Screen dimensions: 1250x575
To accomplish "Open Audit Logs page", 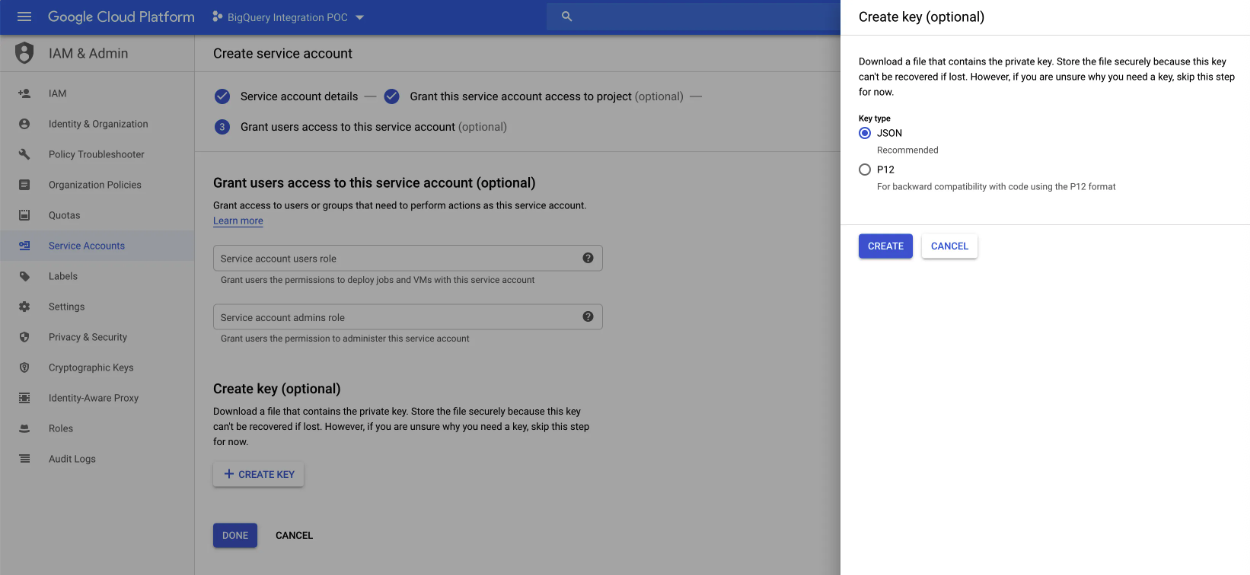I will (x=97, y=459).
